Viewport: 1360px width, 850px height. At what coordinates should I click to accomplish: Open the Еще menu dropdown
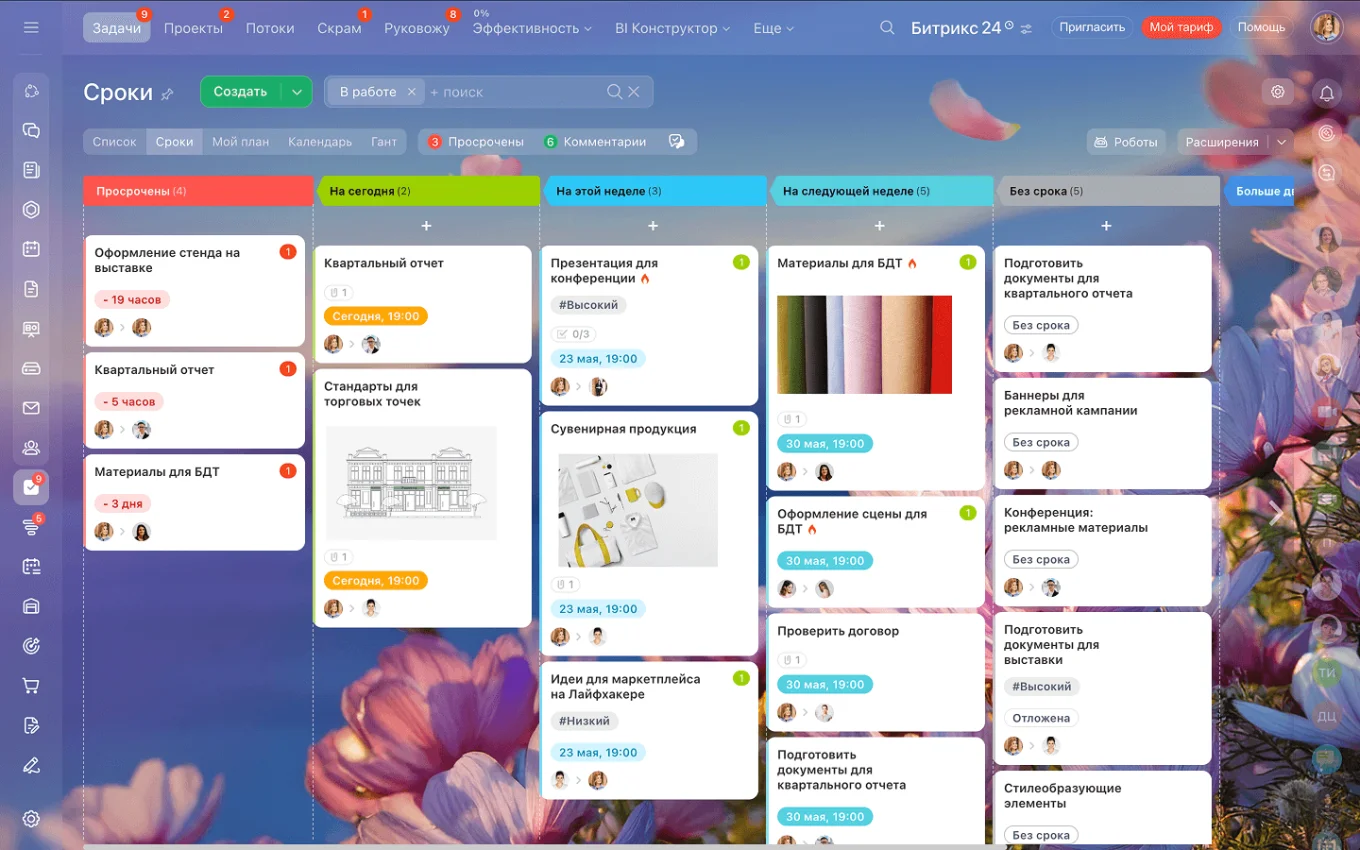[773, 28]
